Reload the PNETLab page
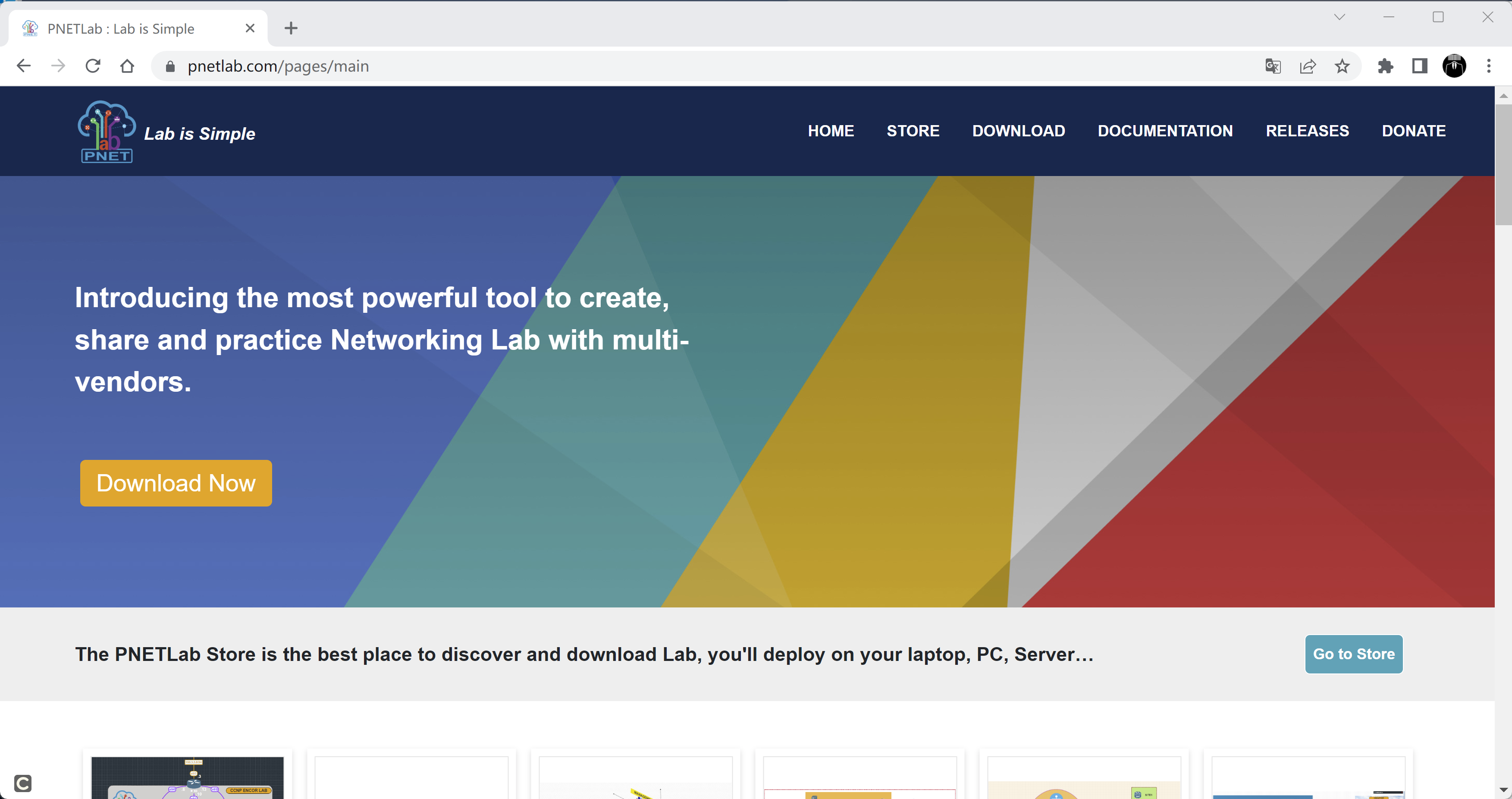The image size is (1512, 799). coord(93,66)
